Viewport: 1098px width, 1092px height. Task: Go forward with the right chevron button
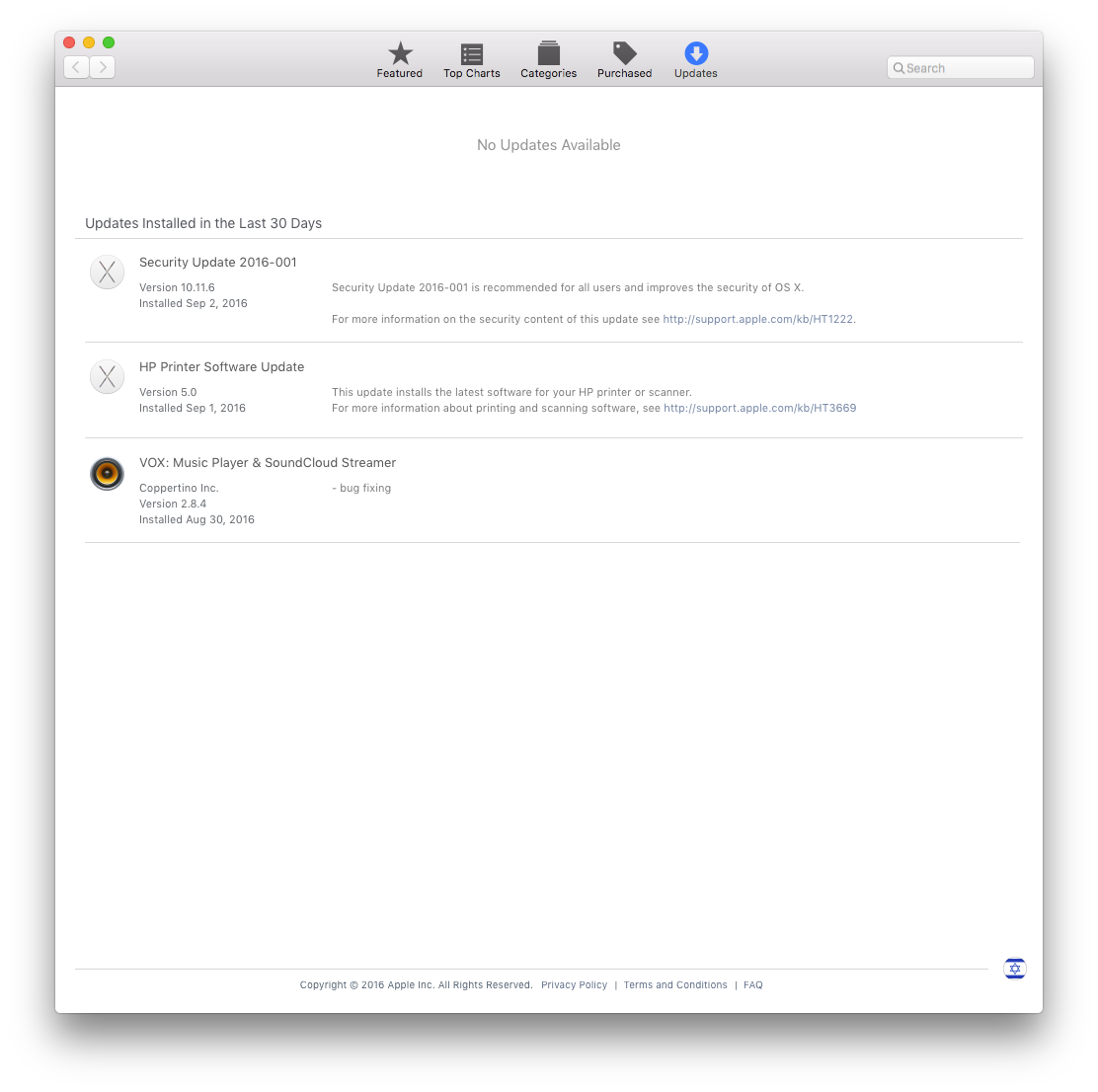[x=103, y=67]
